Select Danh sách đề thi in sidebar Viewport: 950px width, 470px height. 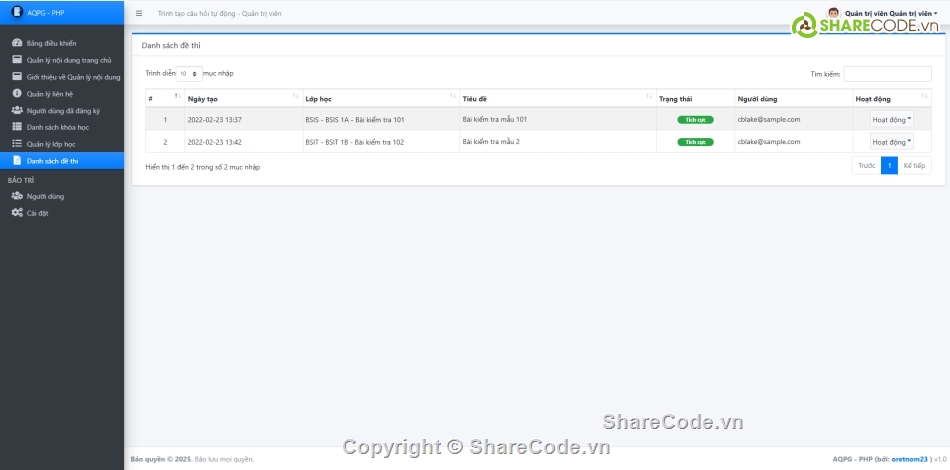52,161
